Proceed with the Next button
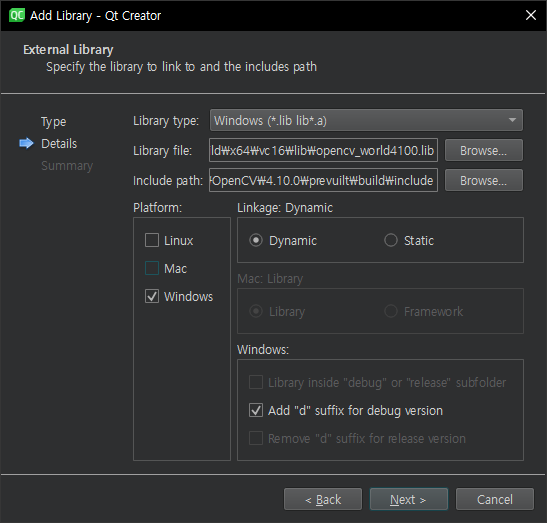Viewport: 547px width, 523px height. point(409,499)
